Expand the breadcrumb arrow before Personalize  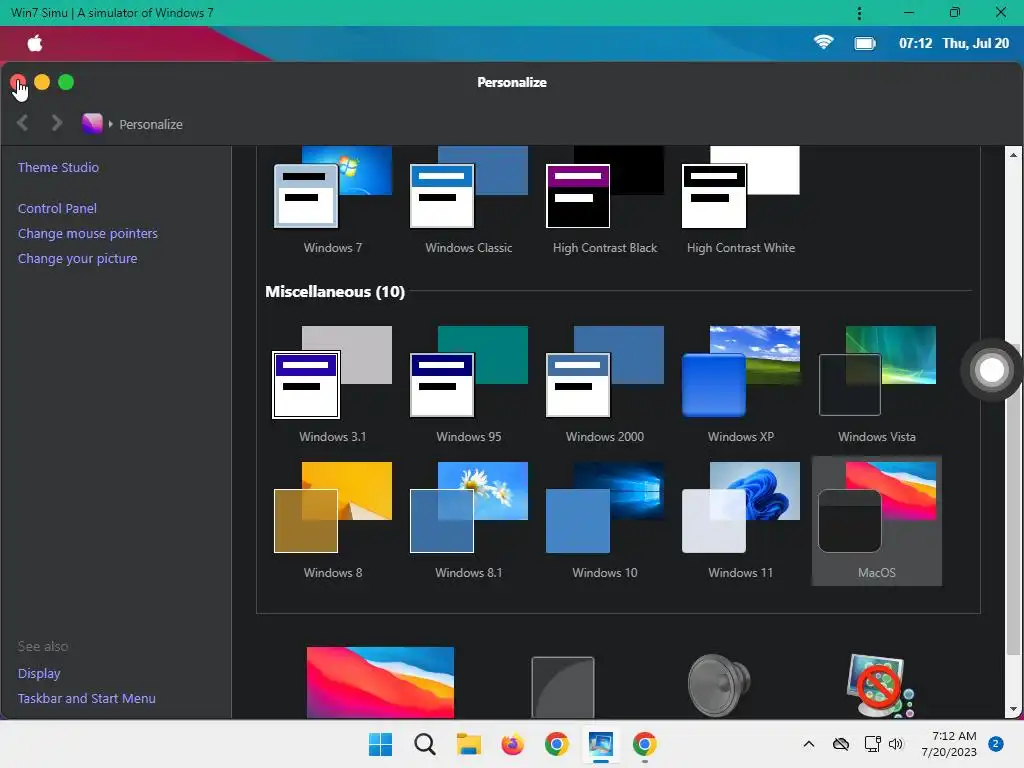pos(110,124)
